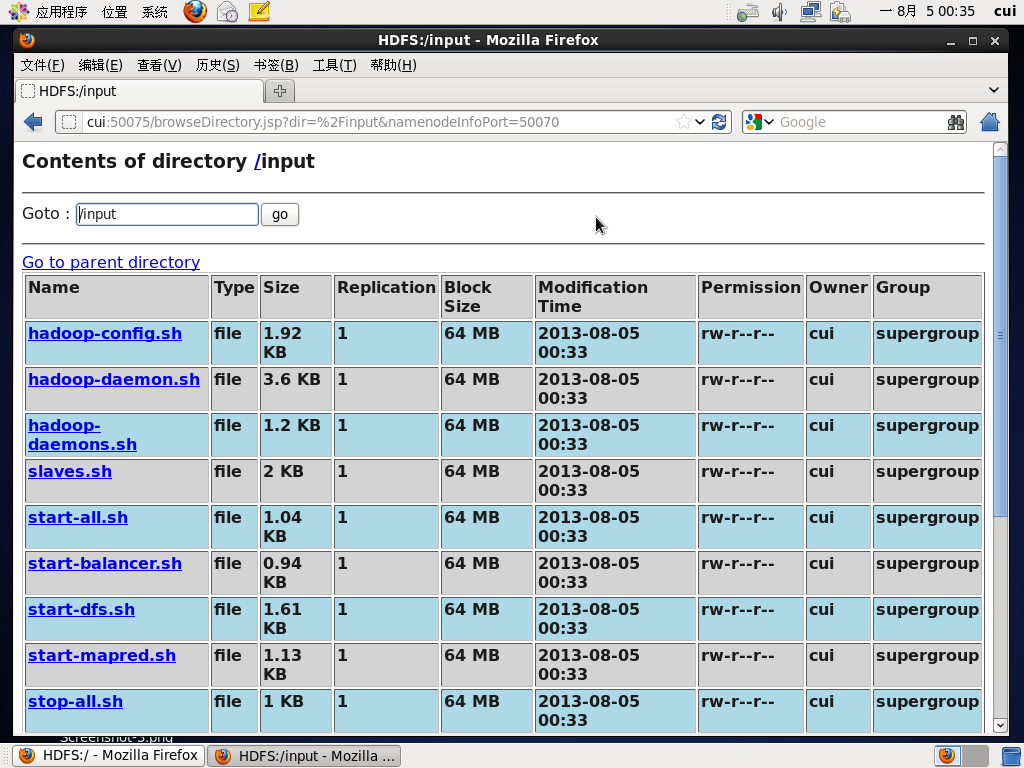Click the cui username in top panel
The image size is (1024, 768).
point(1005,12)
